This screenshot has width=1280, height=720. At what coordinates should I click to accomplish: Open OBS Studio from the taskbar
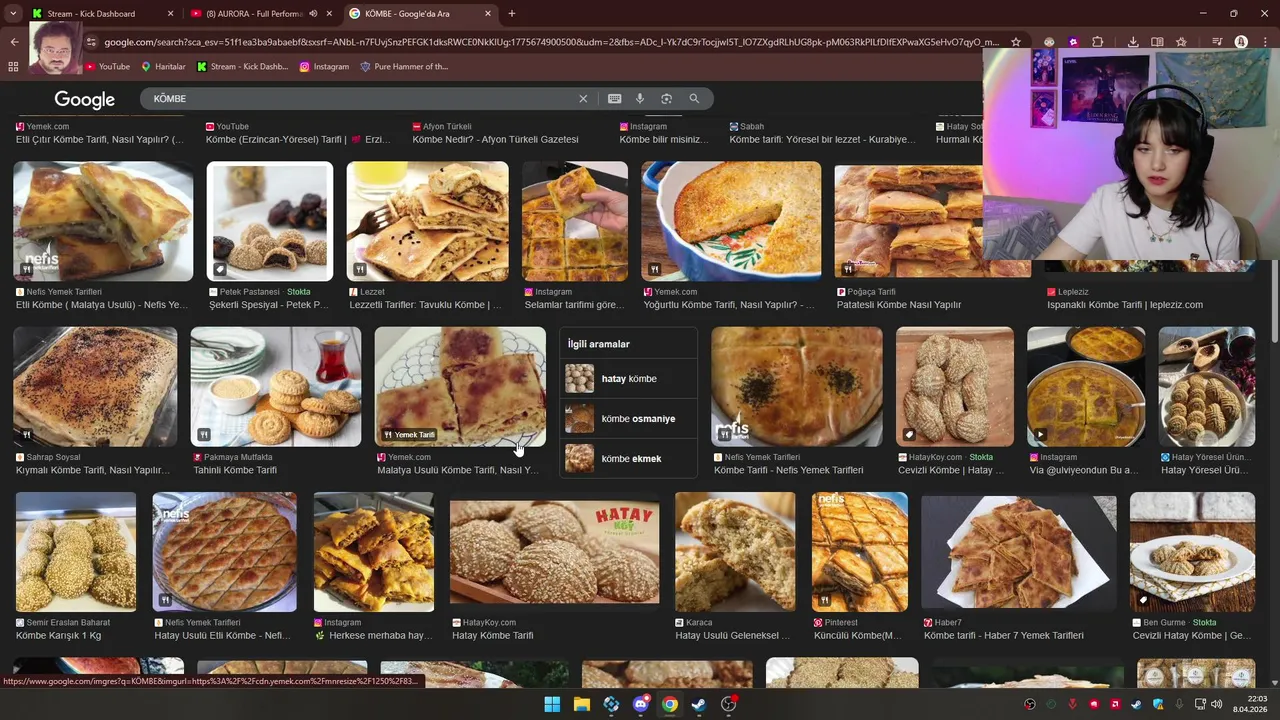pyautogui.click(x=729, y=705)
